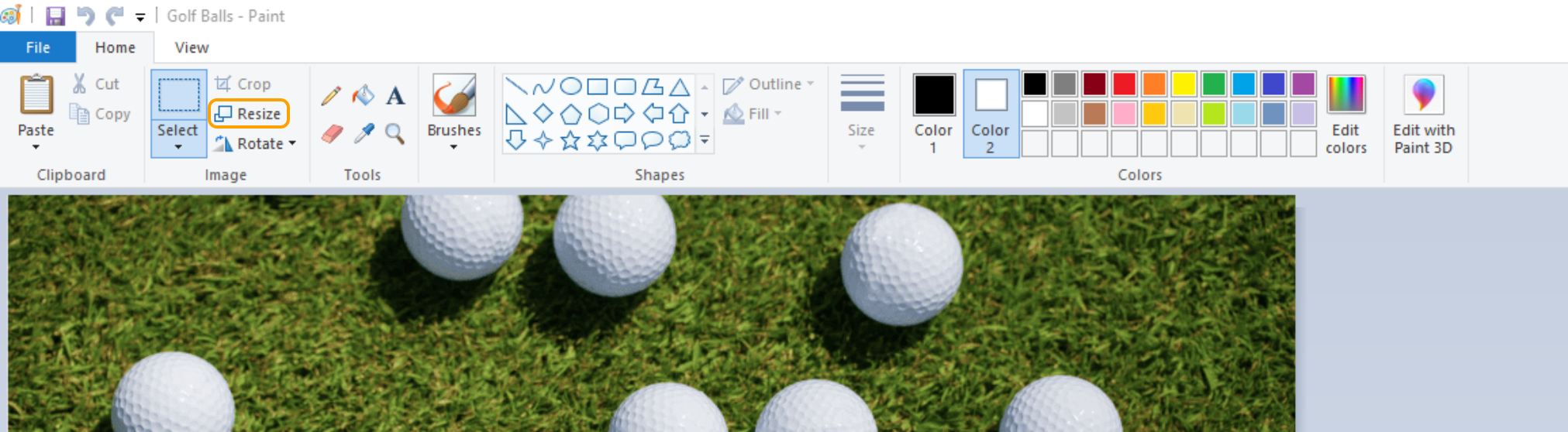
Task: Select the Fill with color bucket tool
Action: [363, 96]
